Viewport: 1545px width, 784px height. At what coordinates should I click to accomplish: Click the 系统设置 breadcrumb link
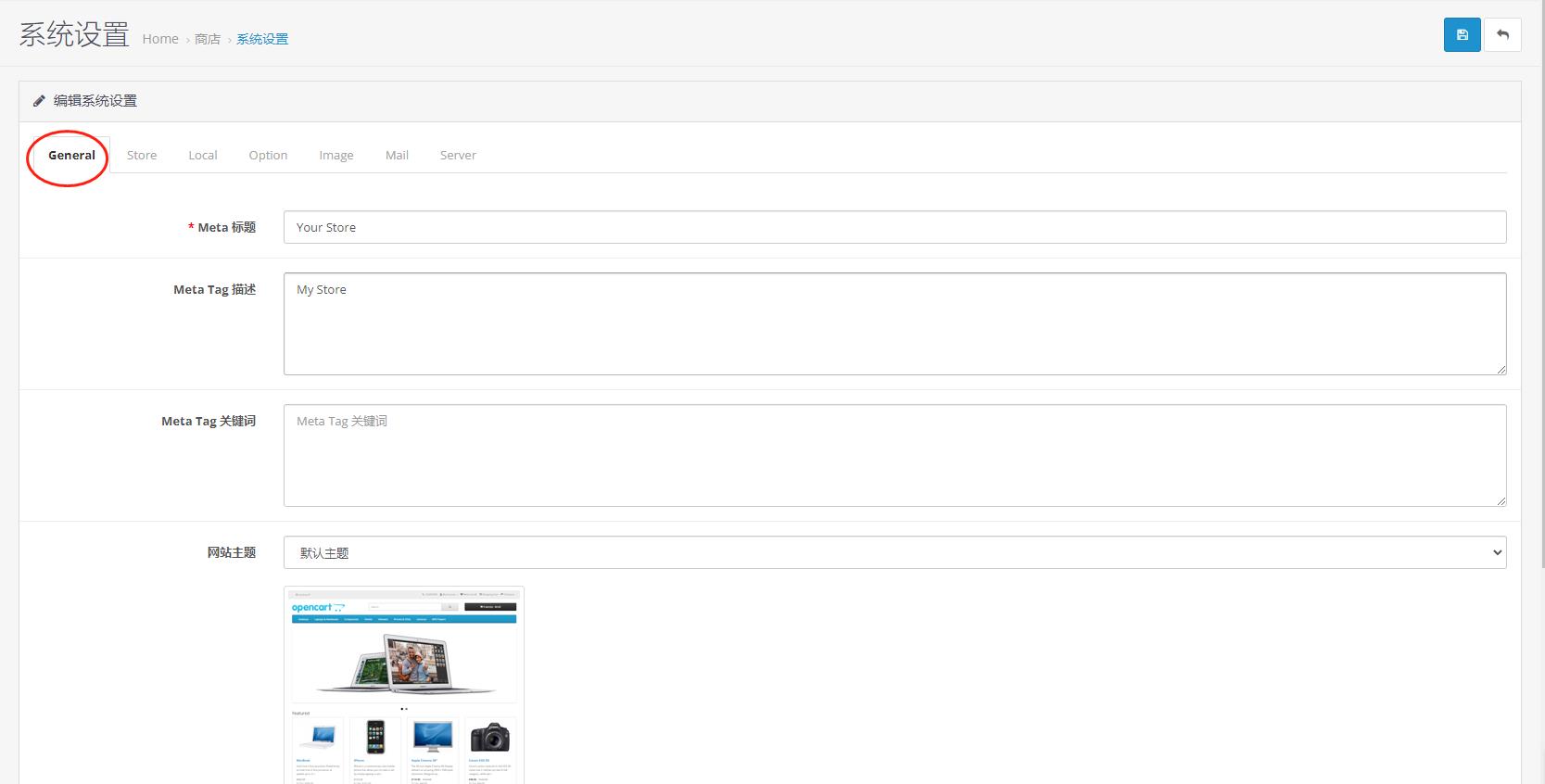(x=262, y=39)
